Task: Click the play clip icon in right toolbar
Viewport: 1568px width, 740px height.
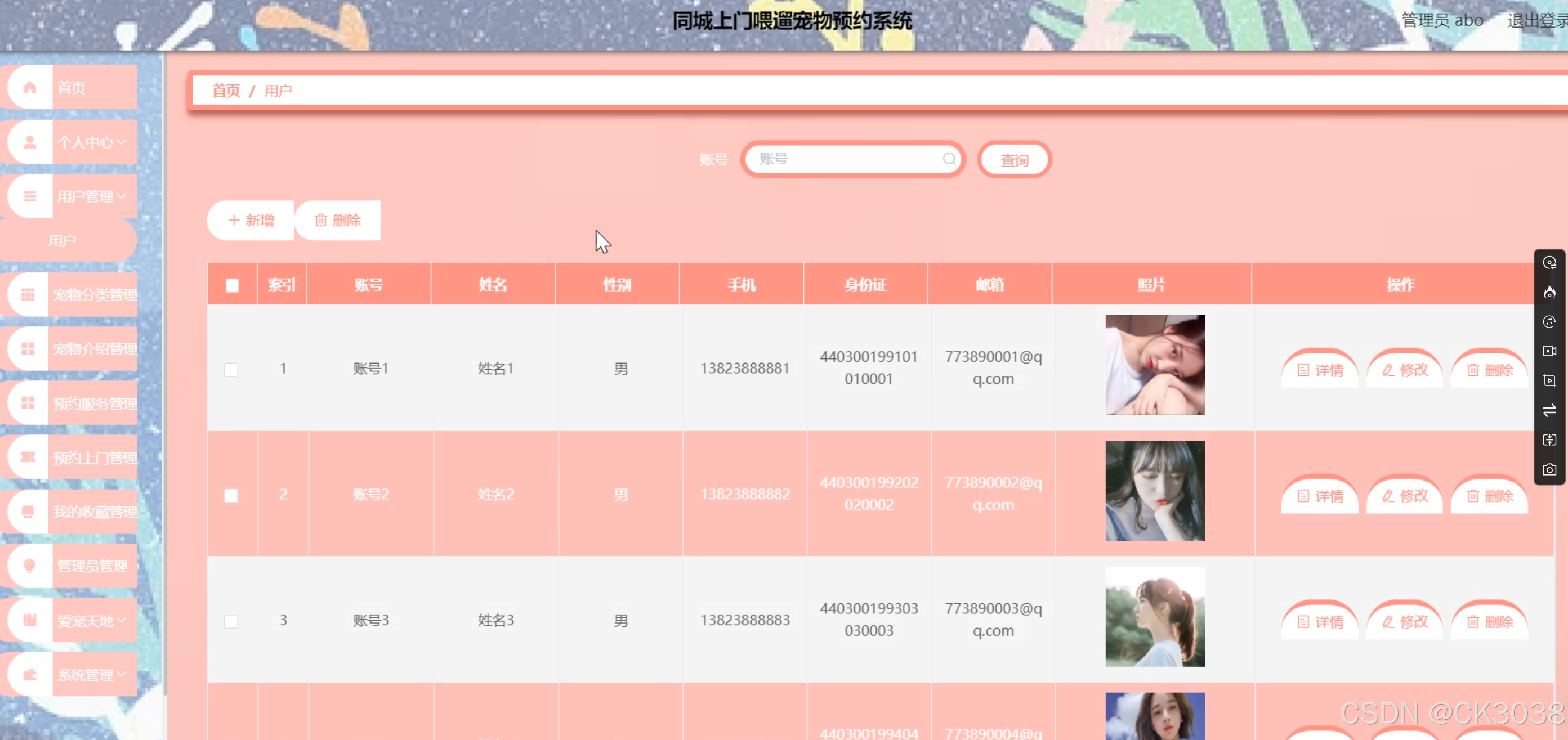Action: [x=1549, y=381]
